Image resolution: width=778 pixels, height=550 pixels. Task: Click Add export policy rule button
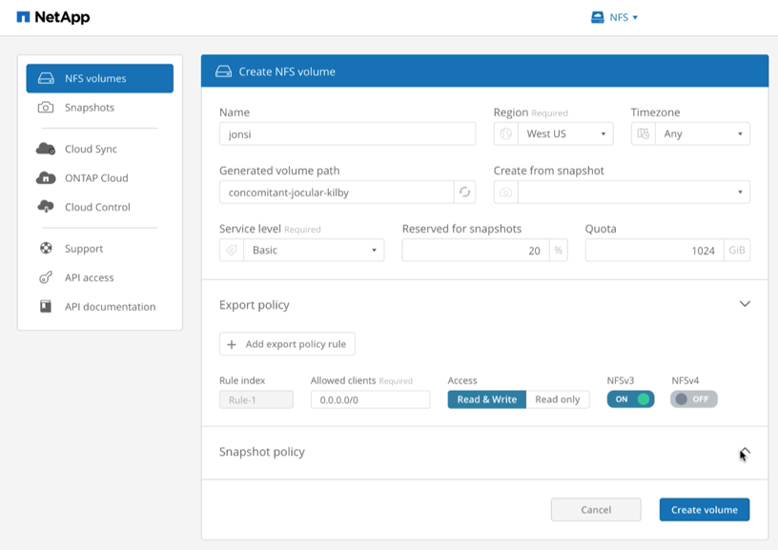pyautogui.click(x=287, y=344)
